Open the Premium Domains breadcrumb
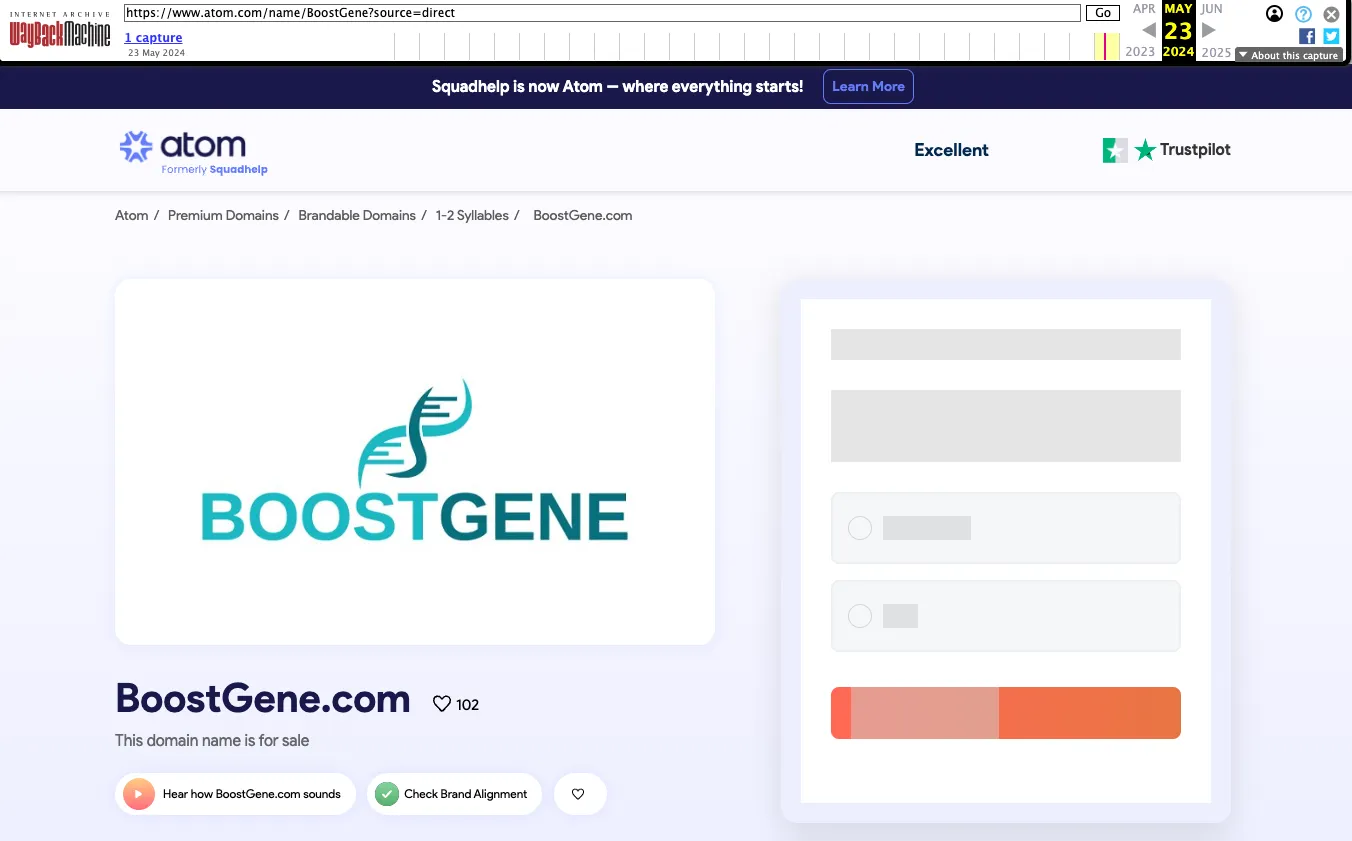 click(223, 215)
